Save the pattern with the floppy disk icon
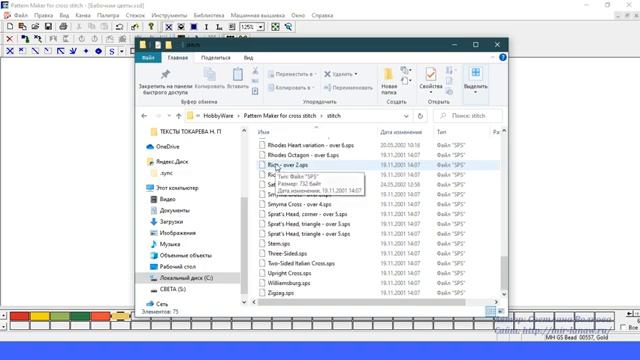This screenshot has width=640, height=360. click(48, 27)
